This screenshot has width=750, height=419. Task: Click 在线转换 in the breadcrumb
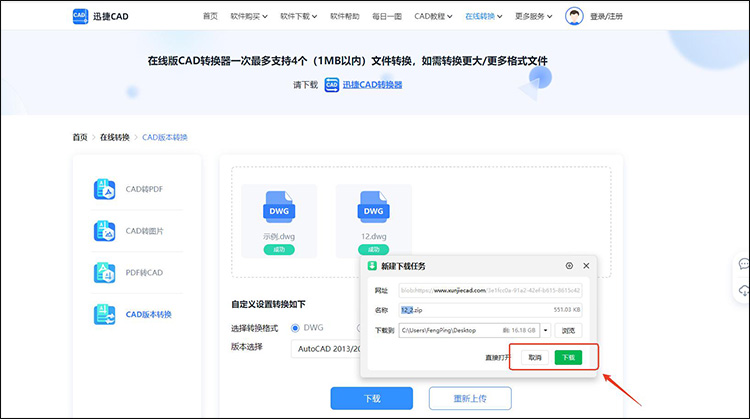(x=115, y=137)
